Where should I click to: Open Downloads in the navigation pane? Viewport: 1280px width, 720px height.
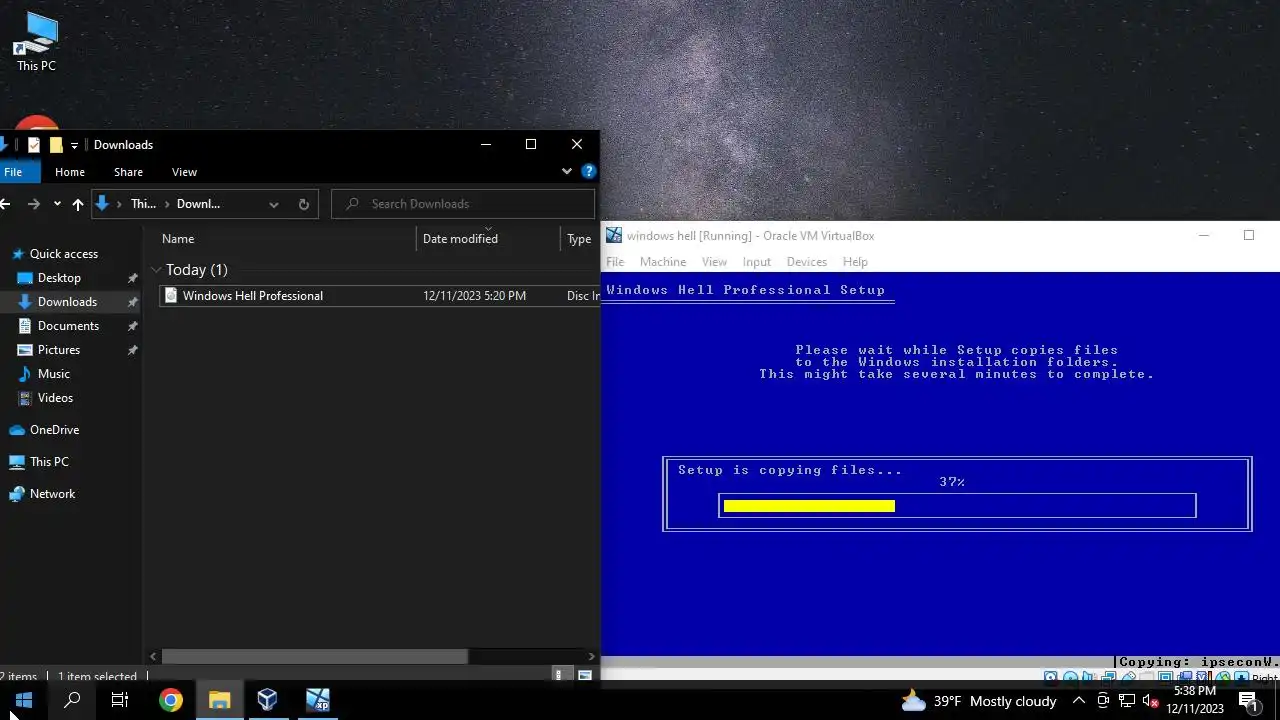click(67, 302)
